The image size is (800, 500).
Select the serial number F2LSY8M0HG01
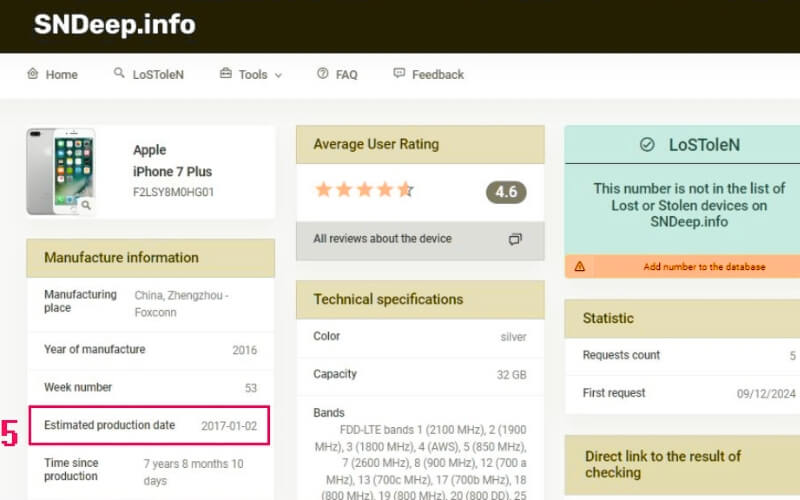173,192
